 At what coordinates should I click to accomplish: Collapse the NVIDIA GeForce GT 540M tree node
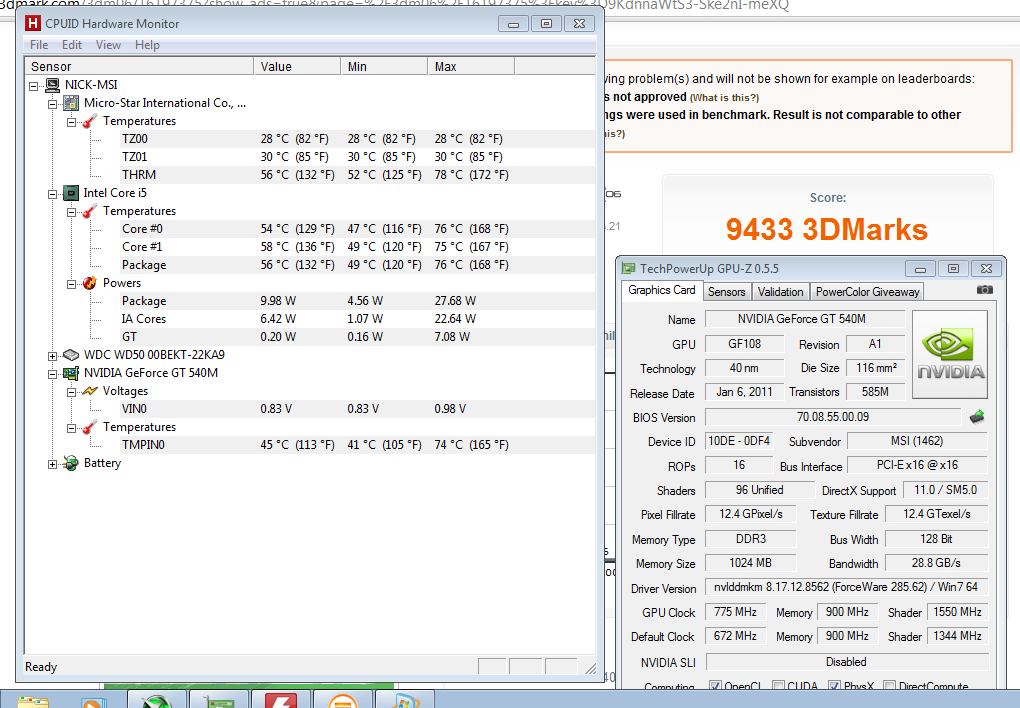click(x=53, y=374)
